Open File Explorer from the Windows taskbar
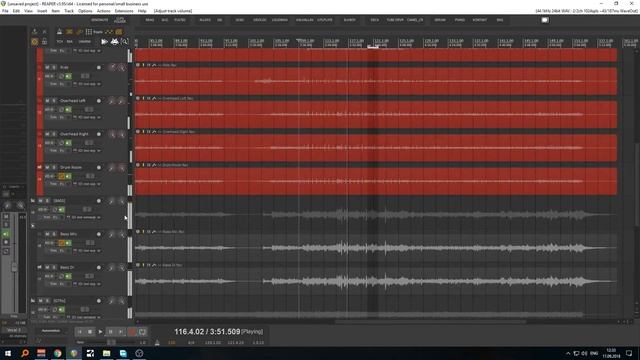Screen dimensions: 640x360 107,353
